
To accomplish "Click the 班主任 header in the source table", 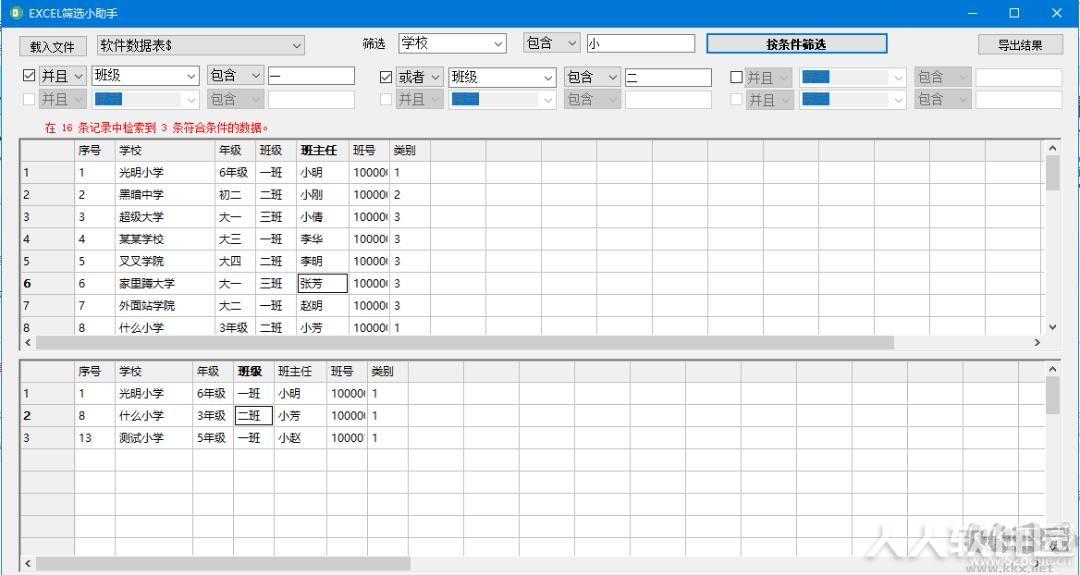I will point(323,150).
